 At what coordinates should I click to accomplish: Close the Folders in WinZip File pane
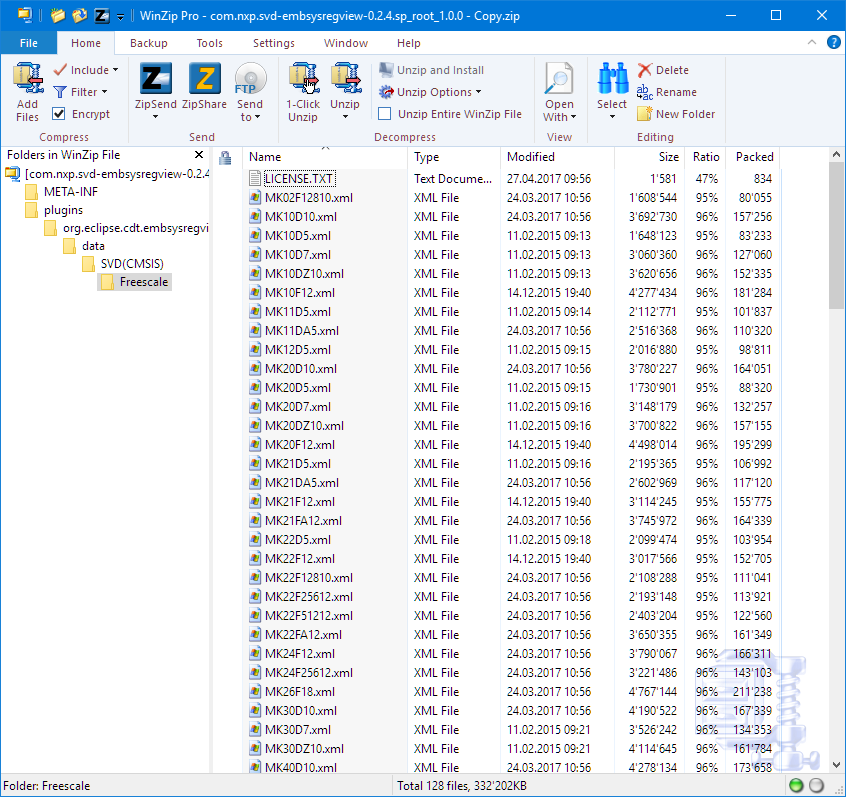tap(199, 155)
